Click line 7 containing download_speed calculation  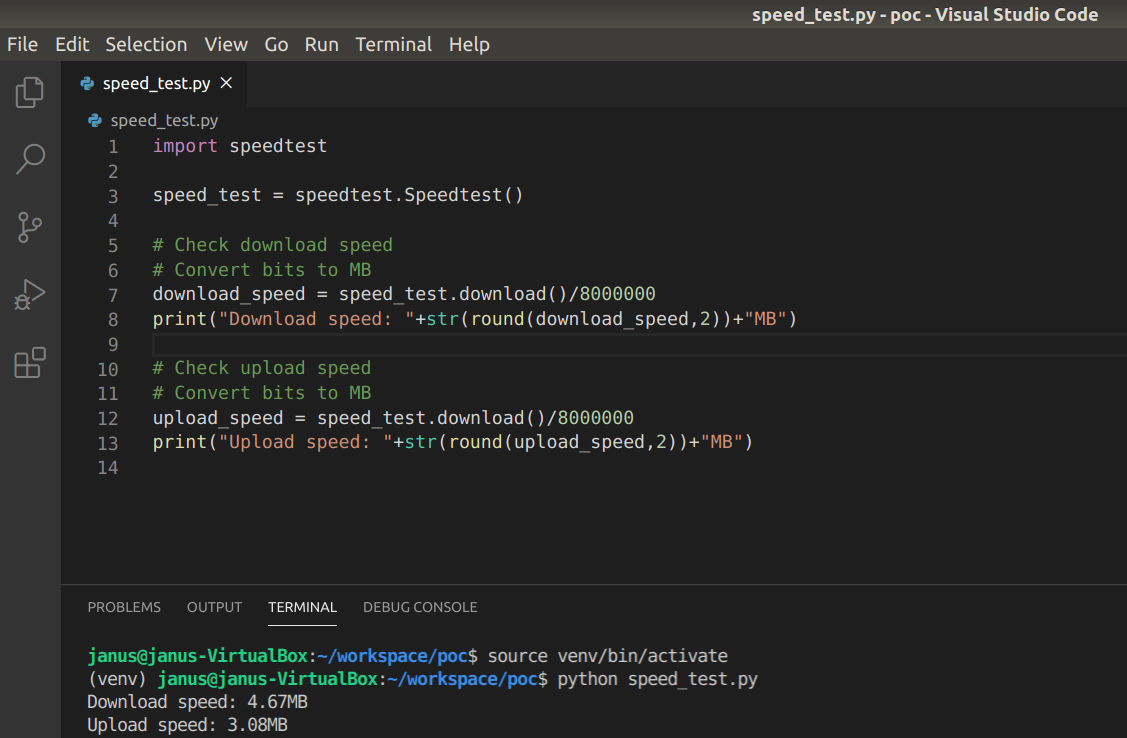click(x=403, y=293)
